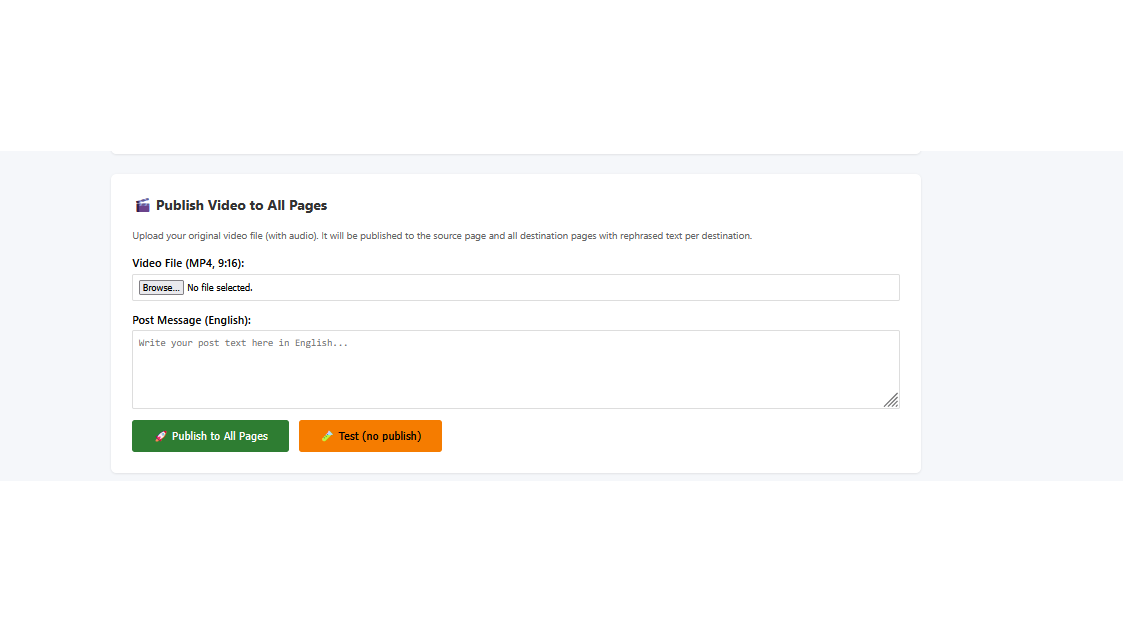Click the "Post Message (English):" label
Screen dimensions: 1123x632
point(191,320)
